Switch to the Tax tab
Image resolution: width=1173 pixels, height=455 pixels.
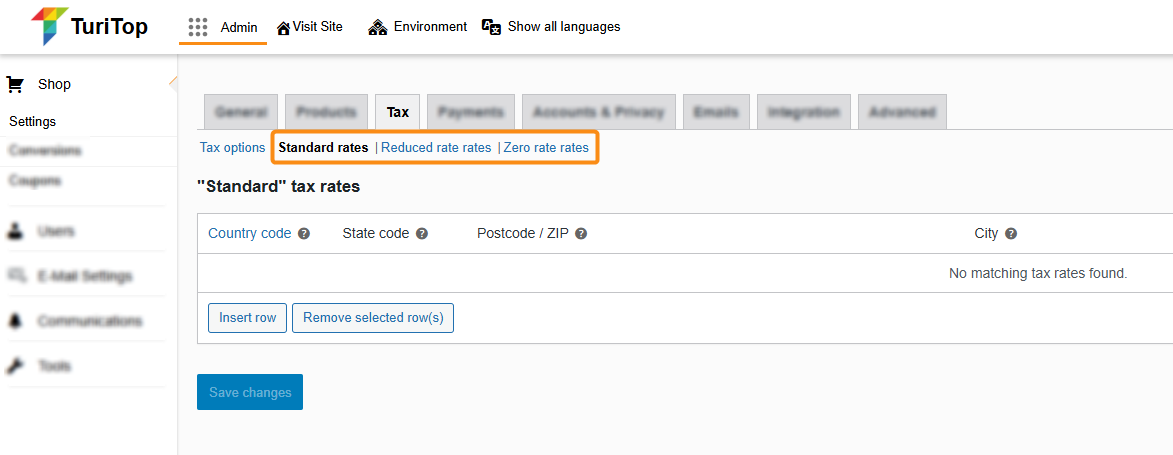[398, 112]
